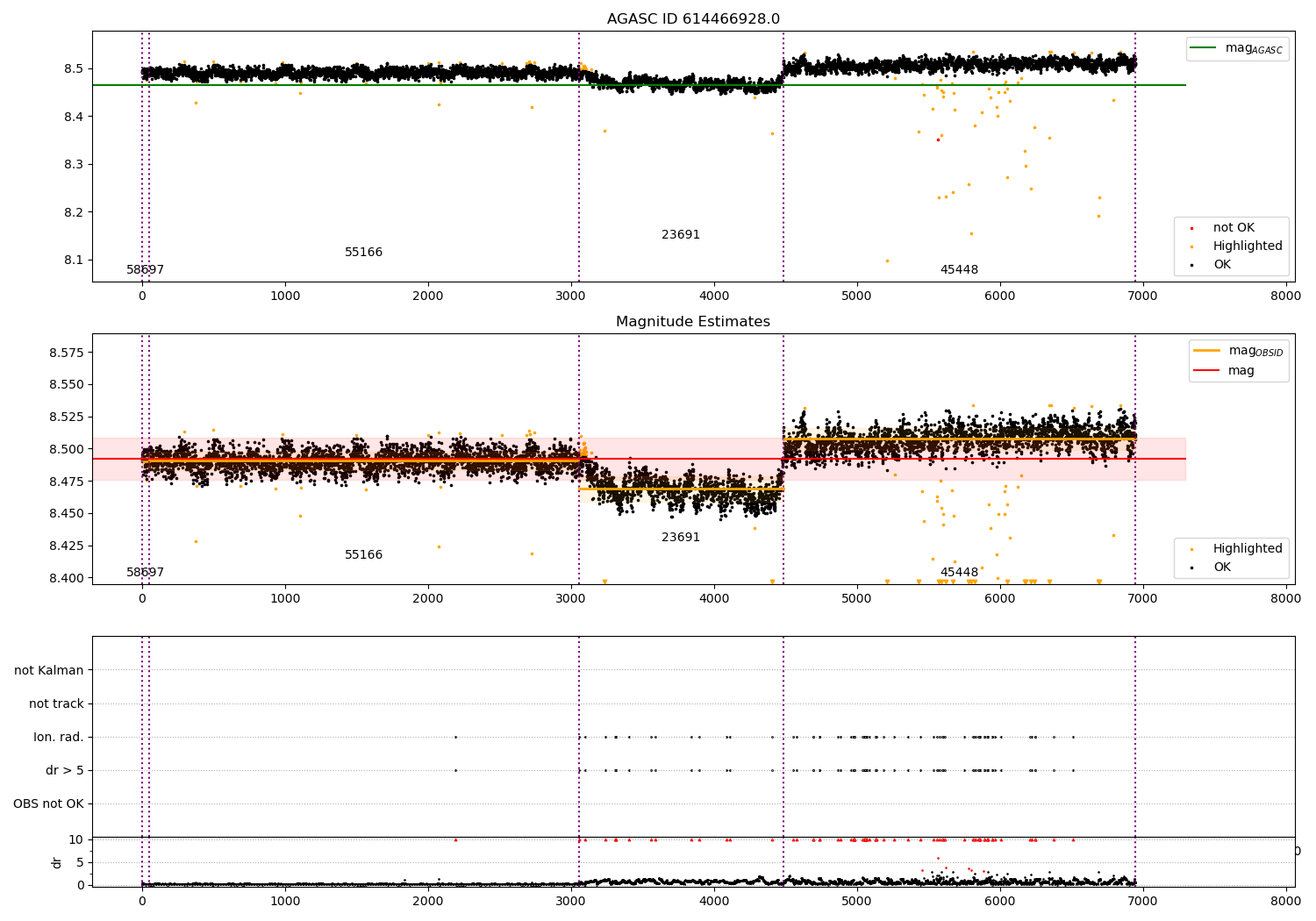Click the 5 tick label on the dr axis
1316x921 pixels.
click(81, 862)
